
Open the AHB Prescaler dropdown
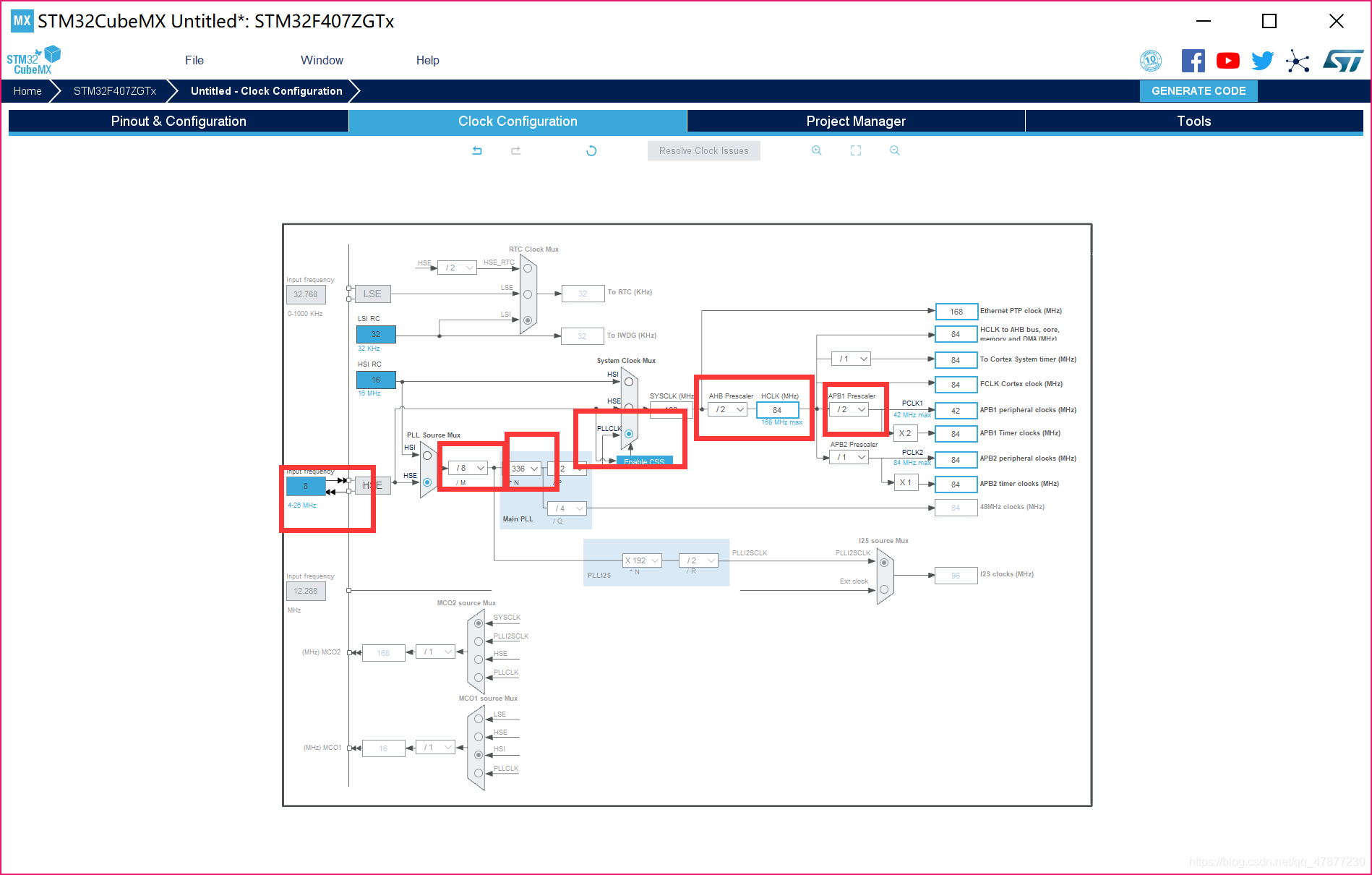coord(727,409)
